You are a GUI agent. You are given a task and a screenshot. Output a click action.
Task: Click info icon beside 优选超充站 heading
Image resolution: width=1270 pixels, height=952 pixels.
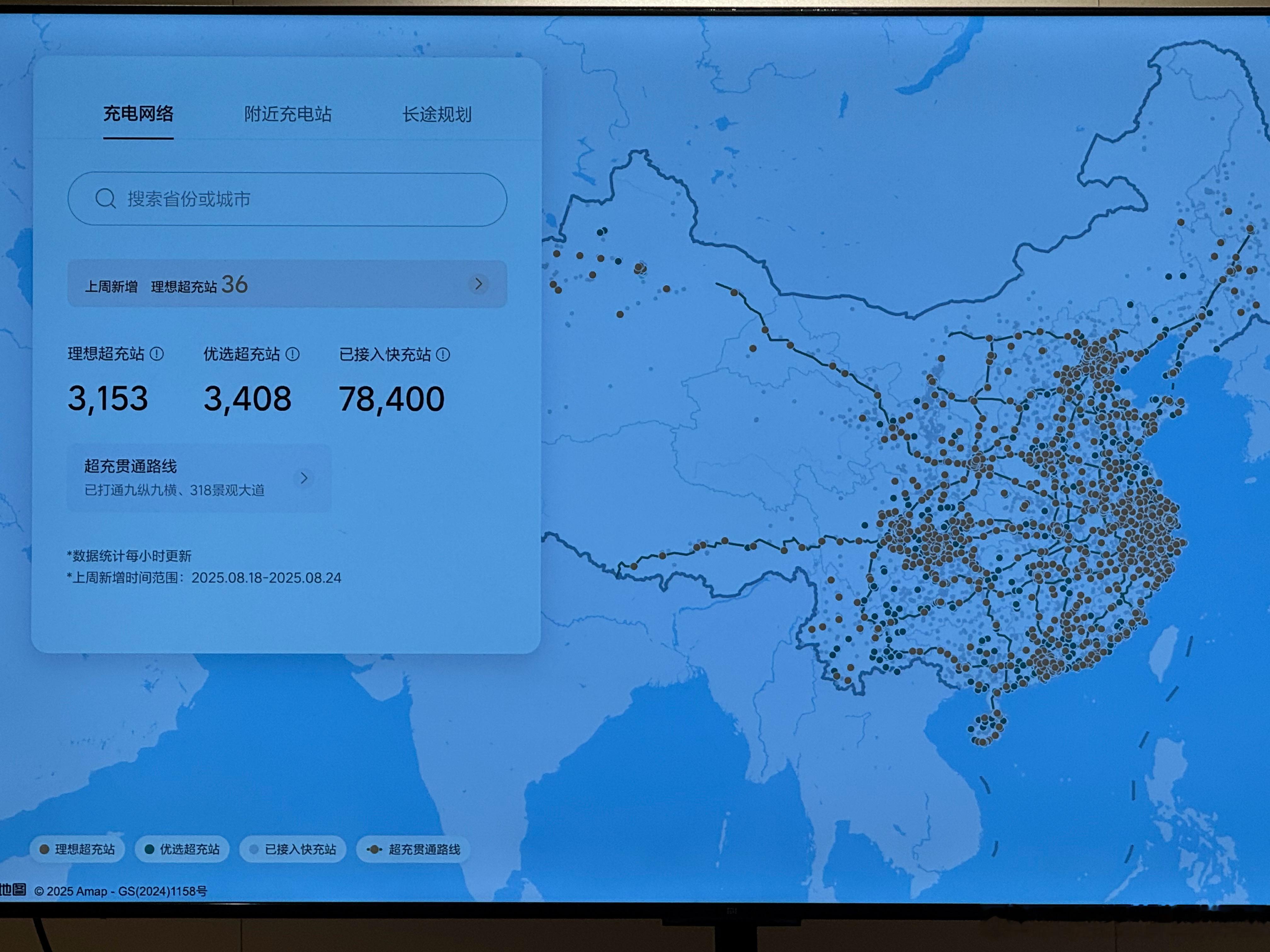(292, 354)
